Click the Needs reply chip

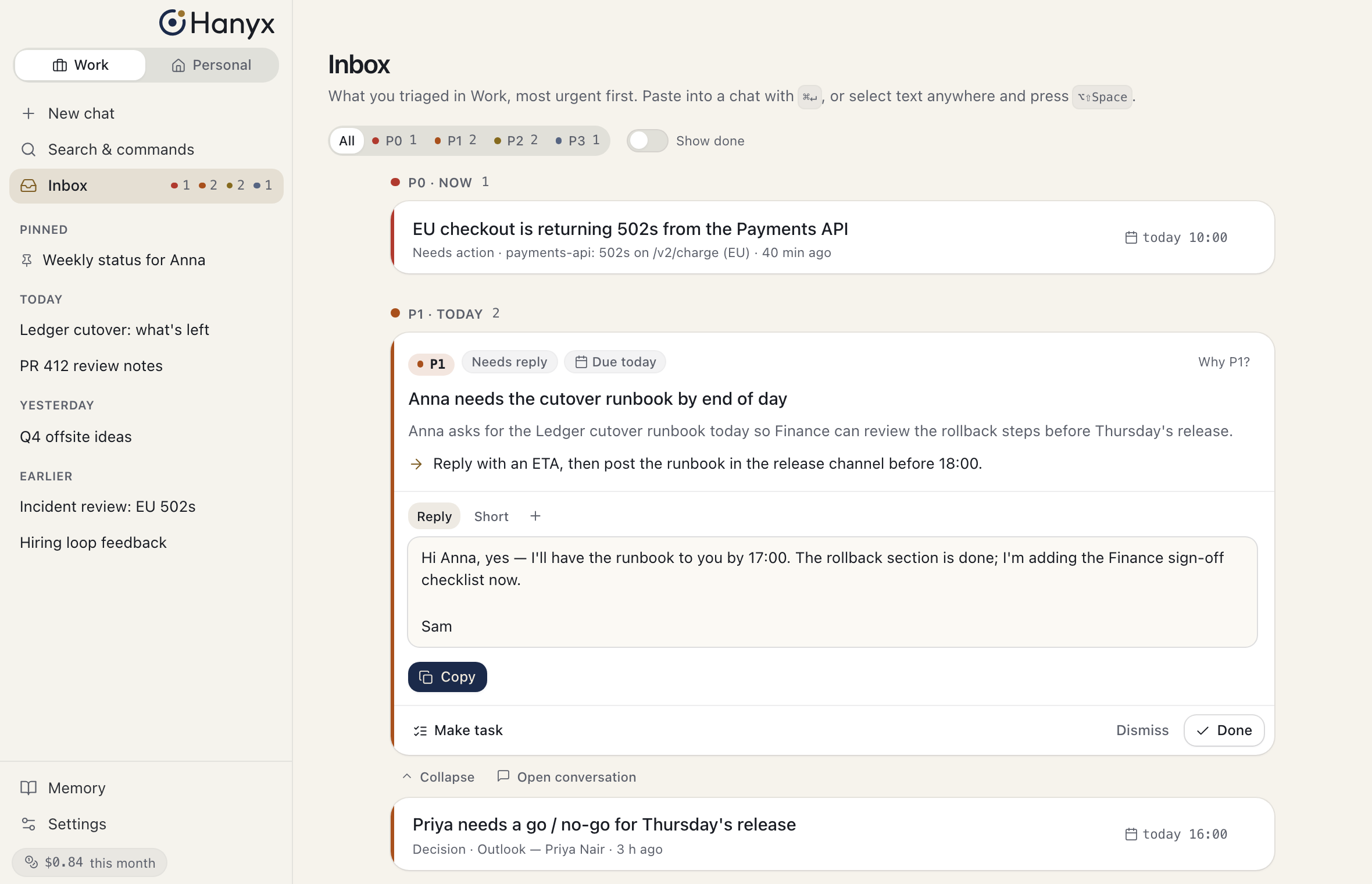pos(509,362)
